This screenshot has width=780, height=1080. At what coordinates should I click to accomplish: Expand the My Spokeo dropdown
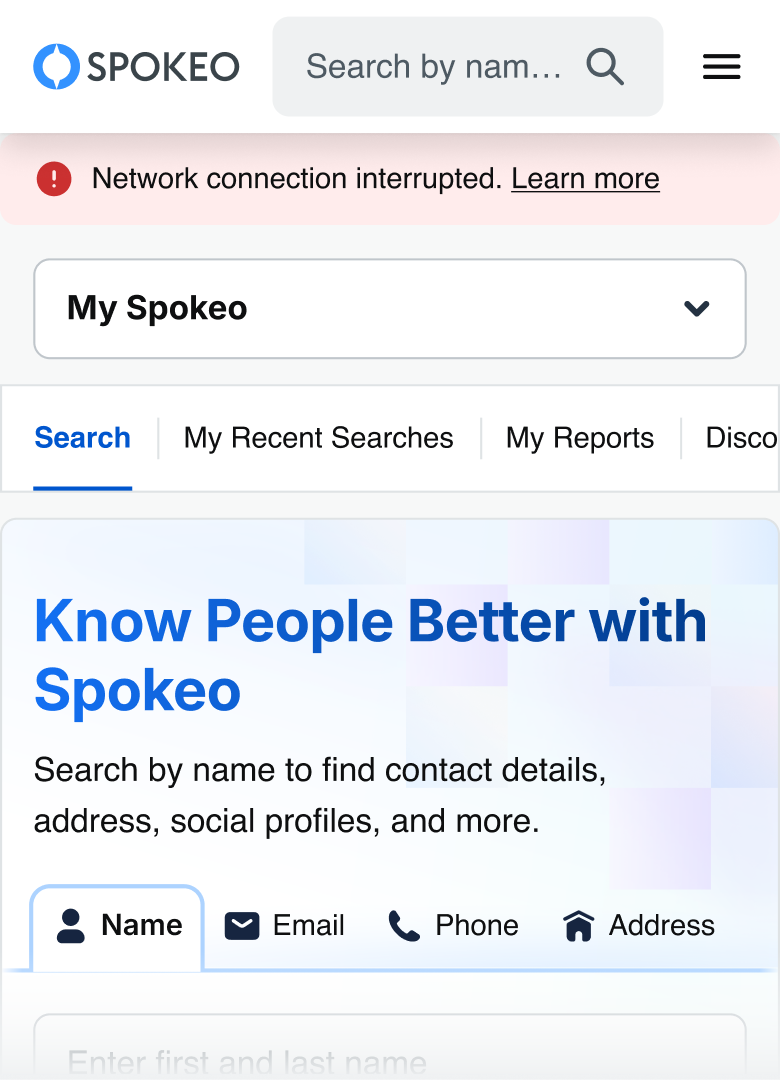(x=390, y=308)
